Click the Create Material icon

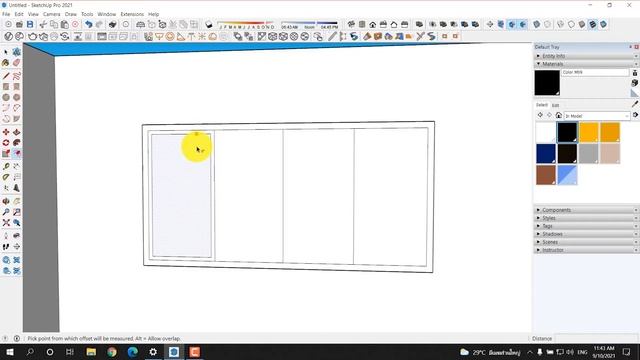point(635,83)
